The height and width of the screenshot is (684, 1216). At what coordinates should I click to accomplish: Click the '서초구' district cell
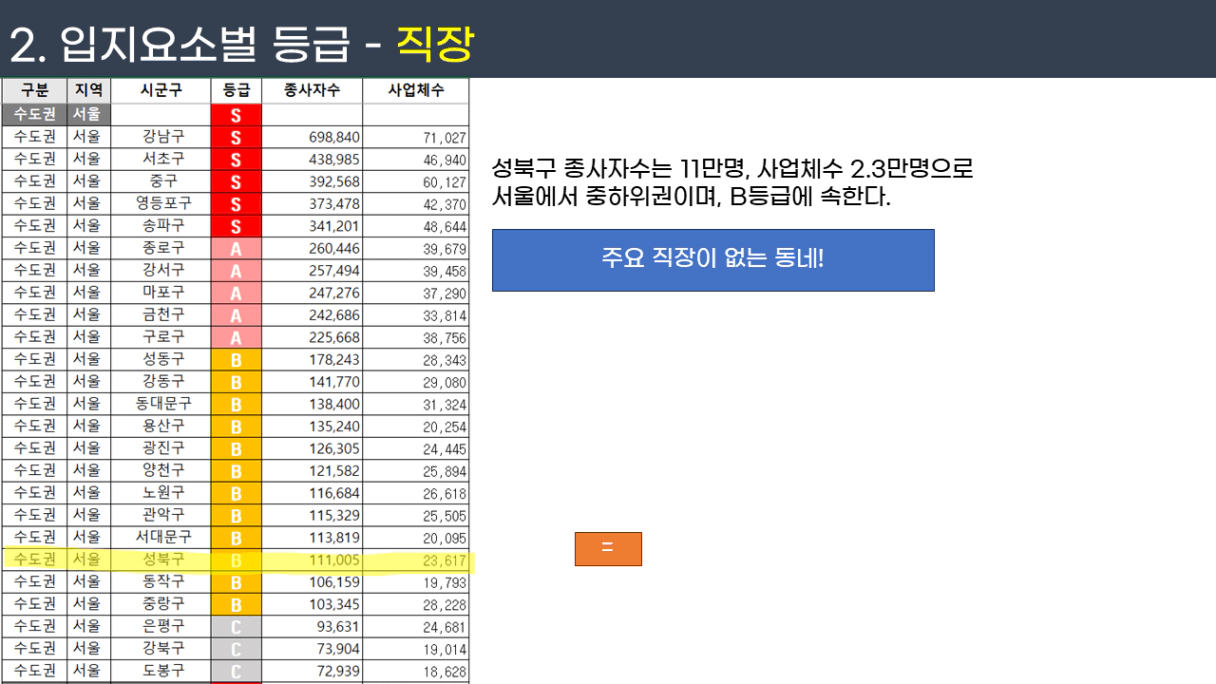tap(162, 159)
